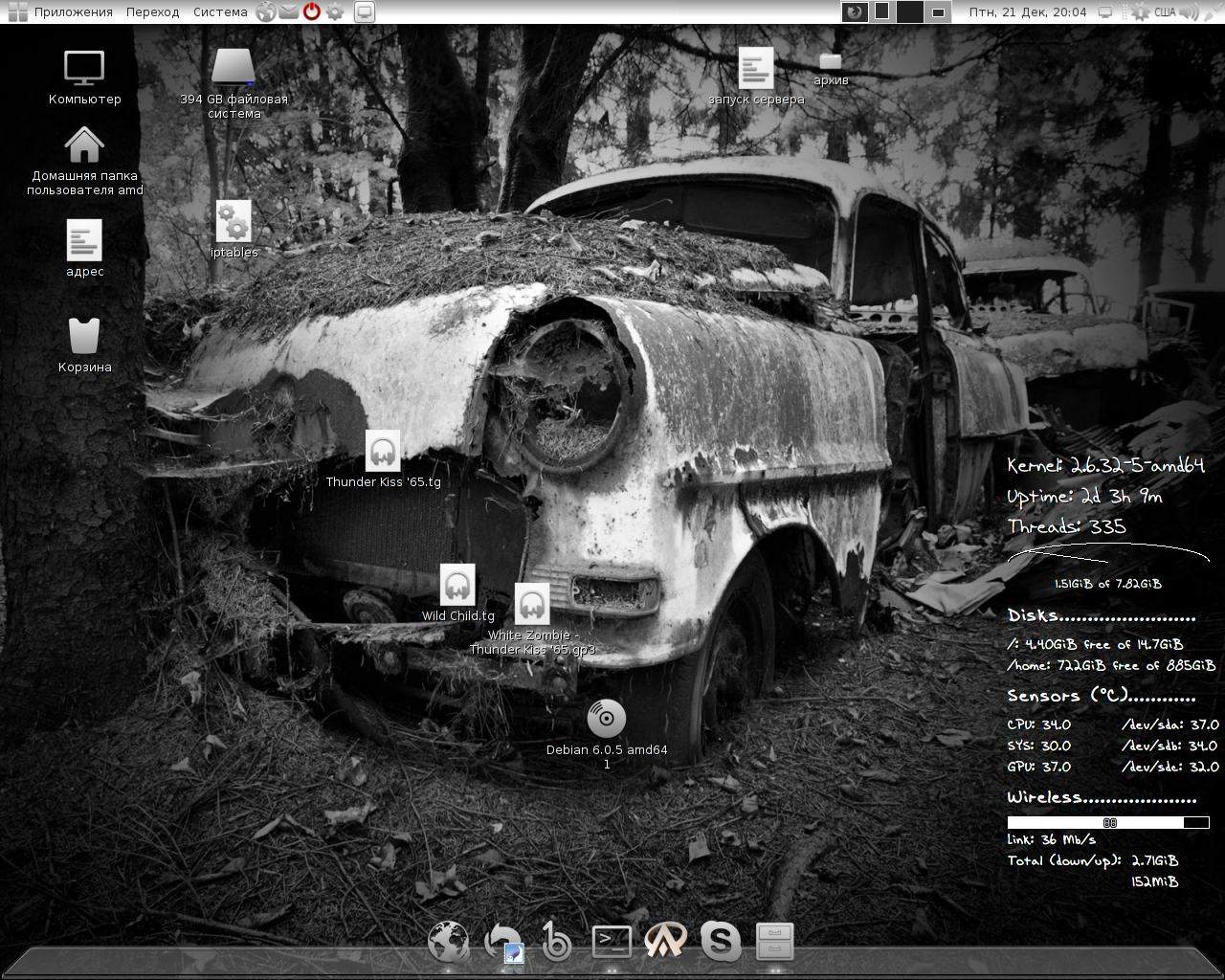This screenshot has height=980, width=1225.
Task: Open the web browser globe dock icon
Action: pyautogui.click(x=448, y=942)
